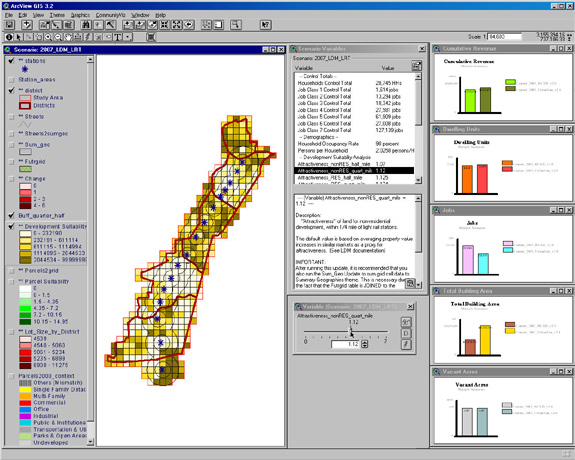Click the context Help pointer icon
The height and width of the screenshot is (460, 575).
point(265,25)
